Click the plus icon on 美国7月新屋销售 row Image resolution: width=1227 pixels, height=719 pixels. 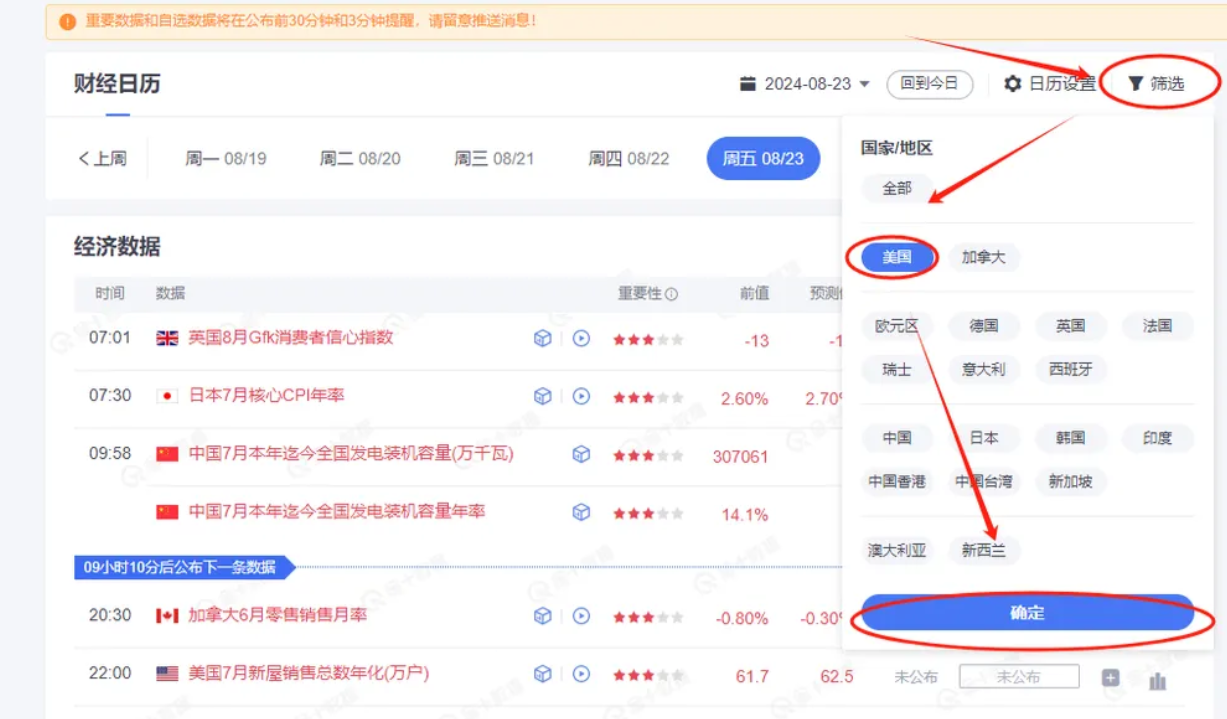pos(1110,676)
